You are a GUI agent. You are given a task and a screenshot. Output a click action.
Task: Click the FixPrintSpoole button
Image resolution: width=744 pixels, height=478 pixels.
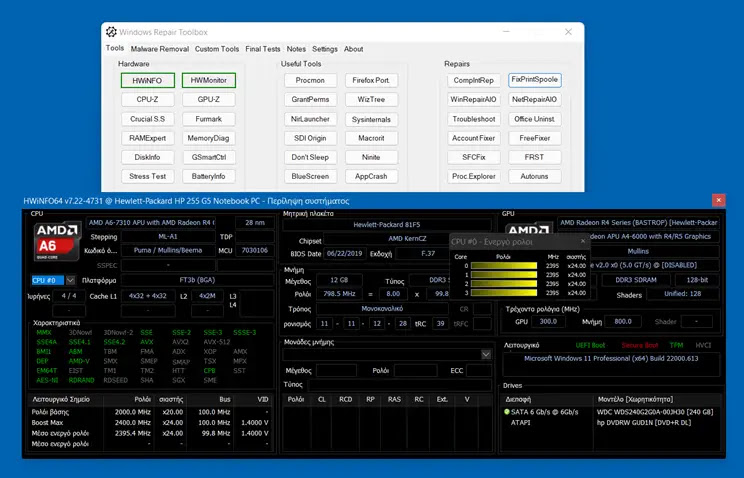[535, 80]
